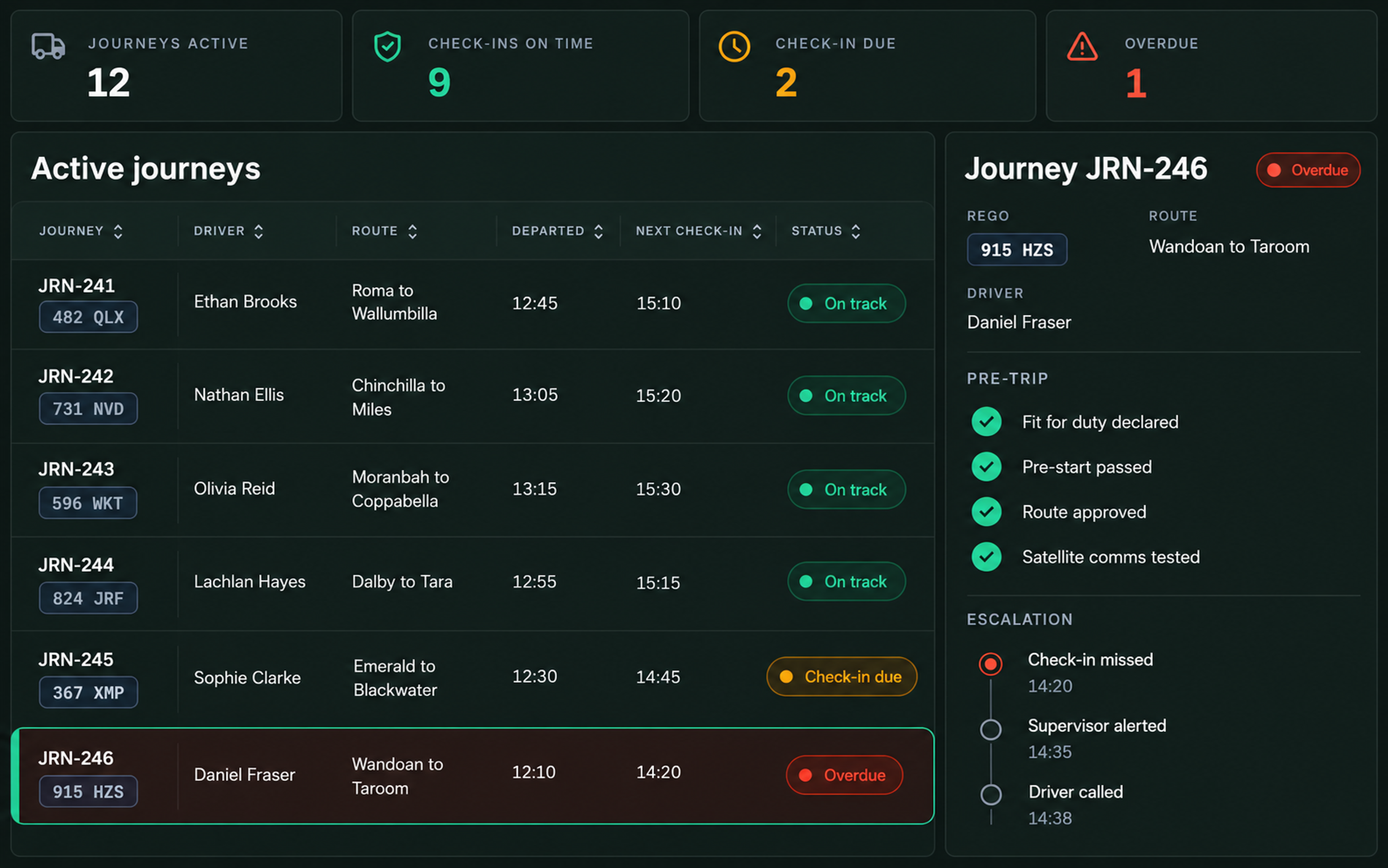This screenshot has height=868, width=1388.
Task: Click the truck icon in Journeys Active
Action: coord(48,46)
